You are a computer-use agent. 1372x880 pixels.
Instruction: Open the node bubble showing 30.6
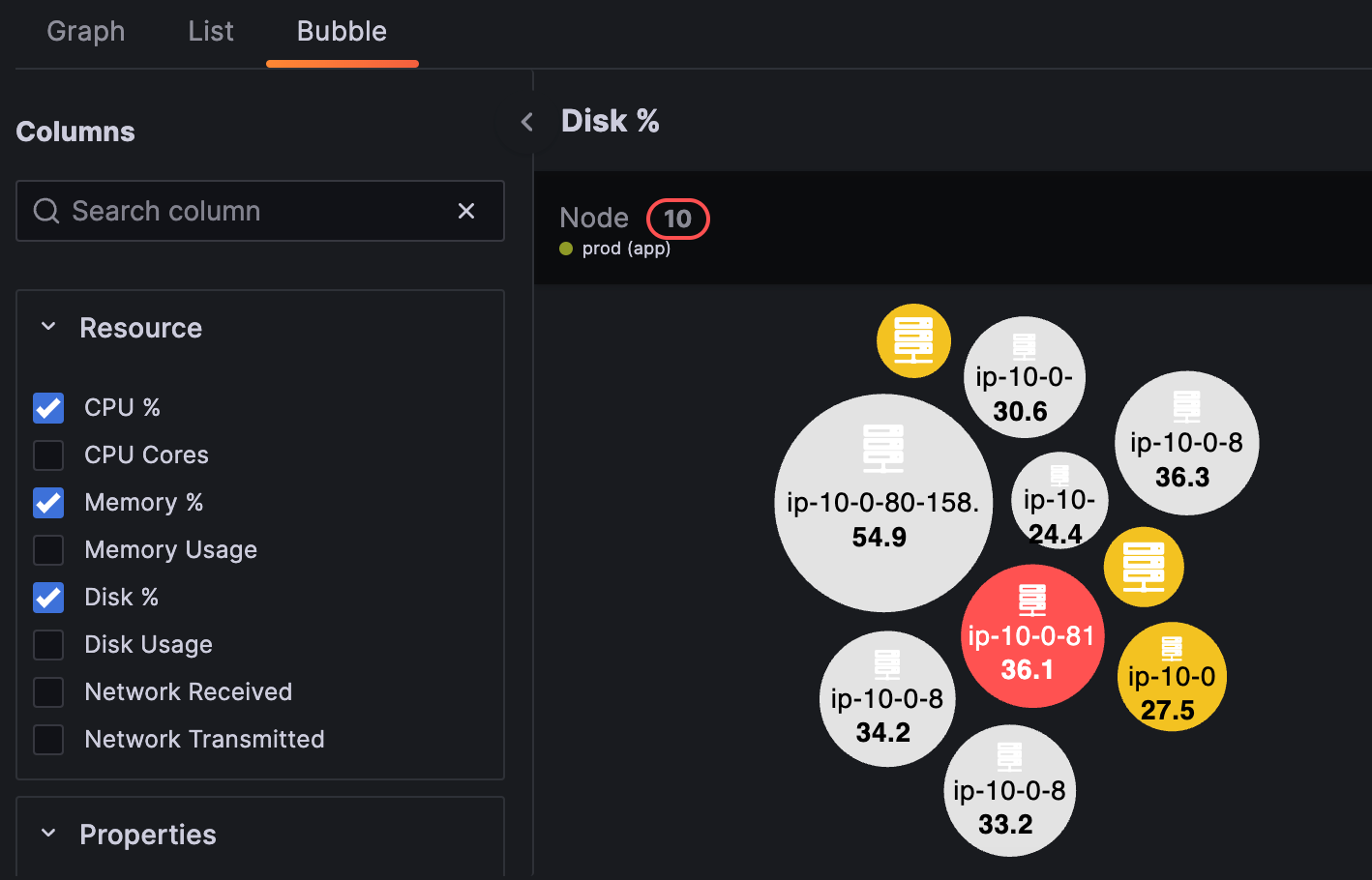1024,377
